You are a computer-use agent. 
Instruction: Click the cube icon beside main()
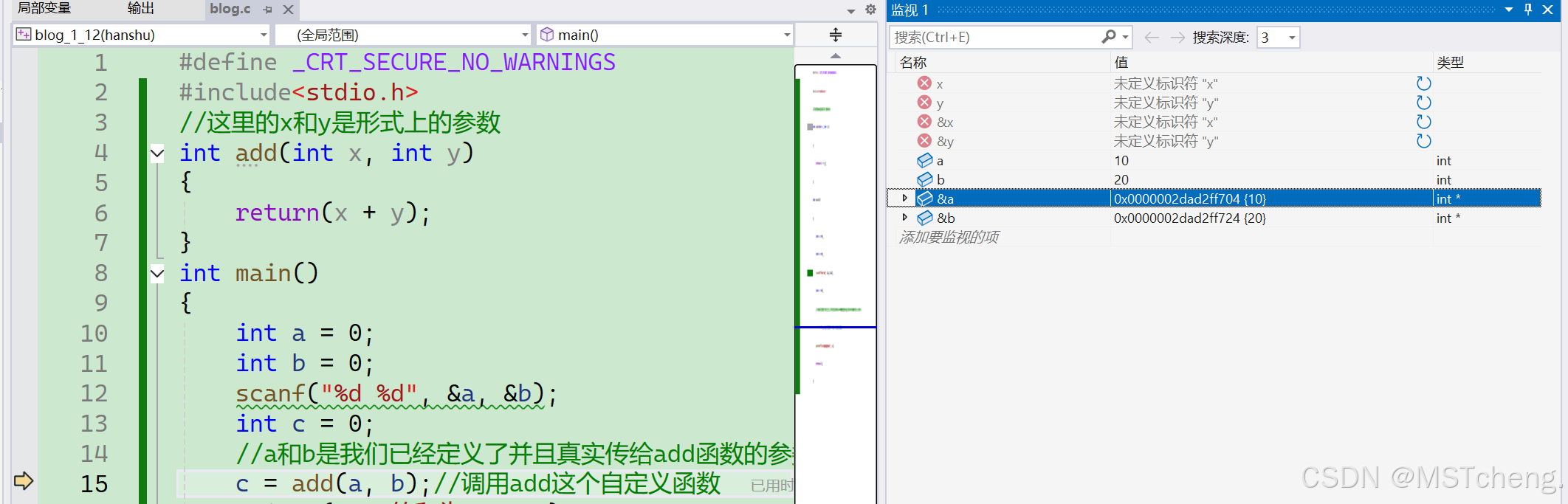click(547, 34)
